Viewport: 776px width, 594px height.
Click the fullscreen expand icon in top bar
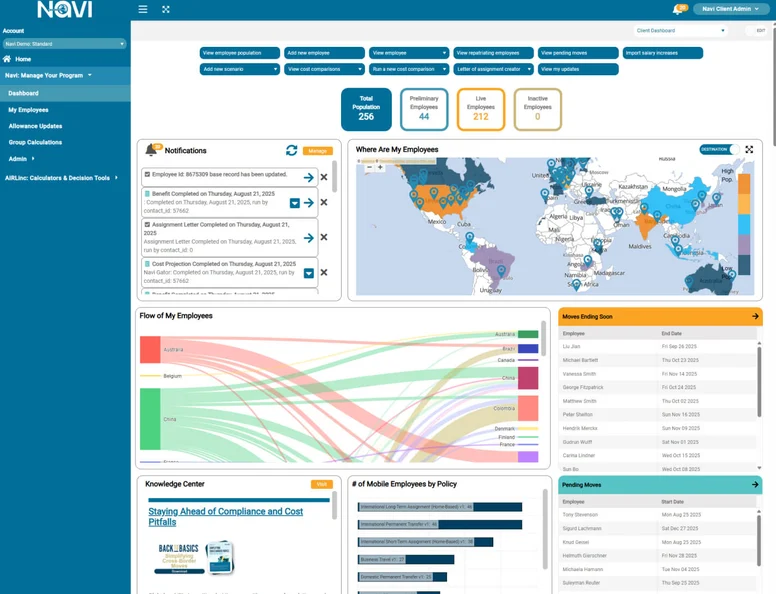[166, 9]
